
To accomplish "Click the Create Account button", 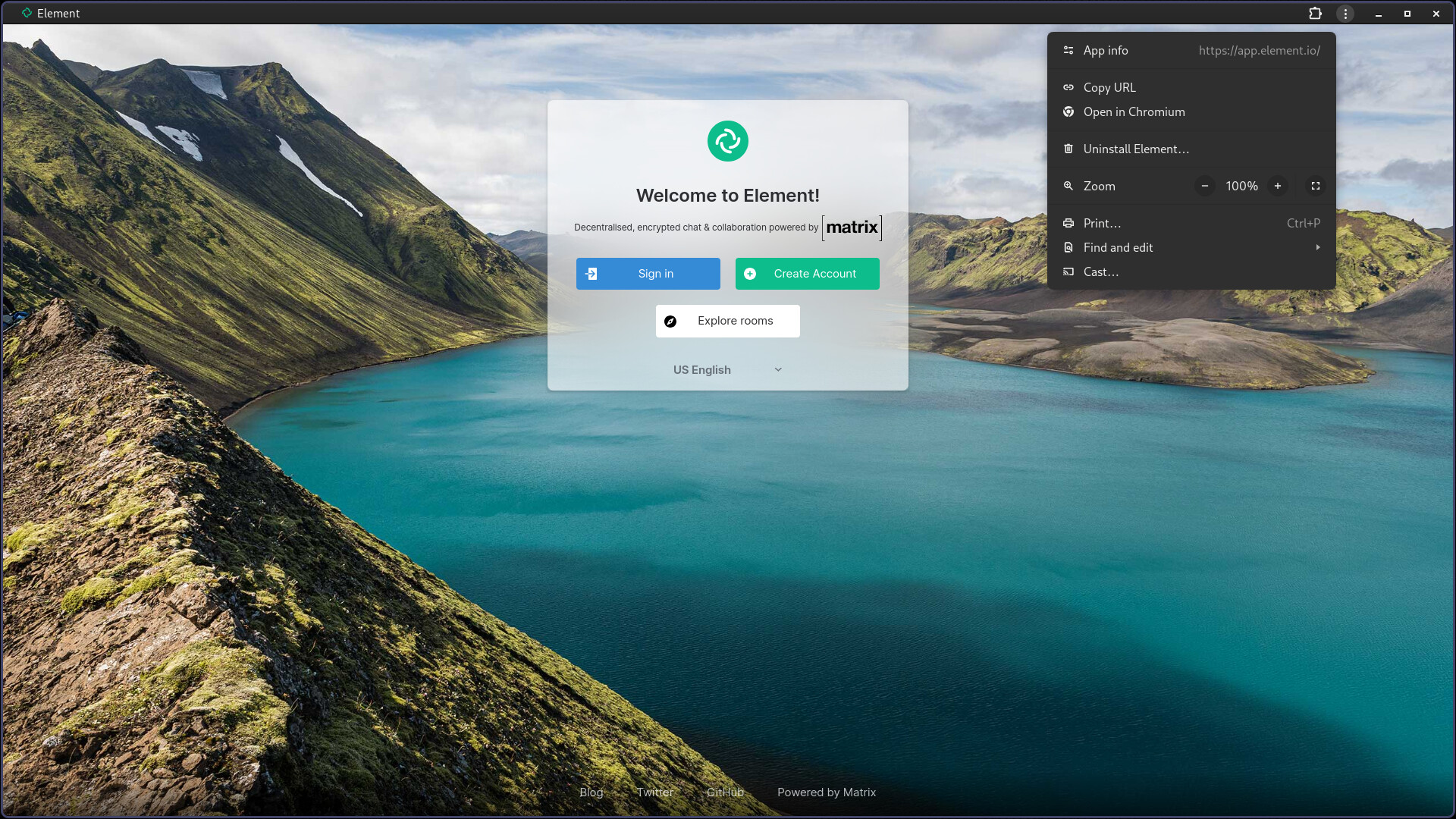I will [x=807, y=273].
